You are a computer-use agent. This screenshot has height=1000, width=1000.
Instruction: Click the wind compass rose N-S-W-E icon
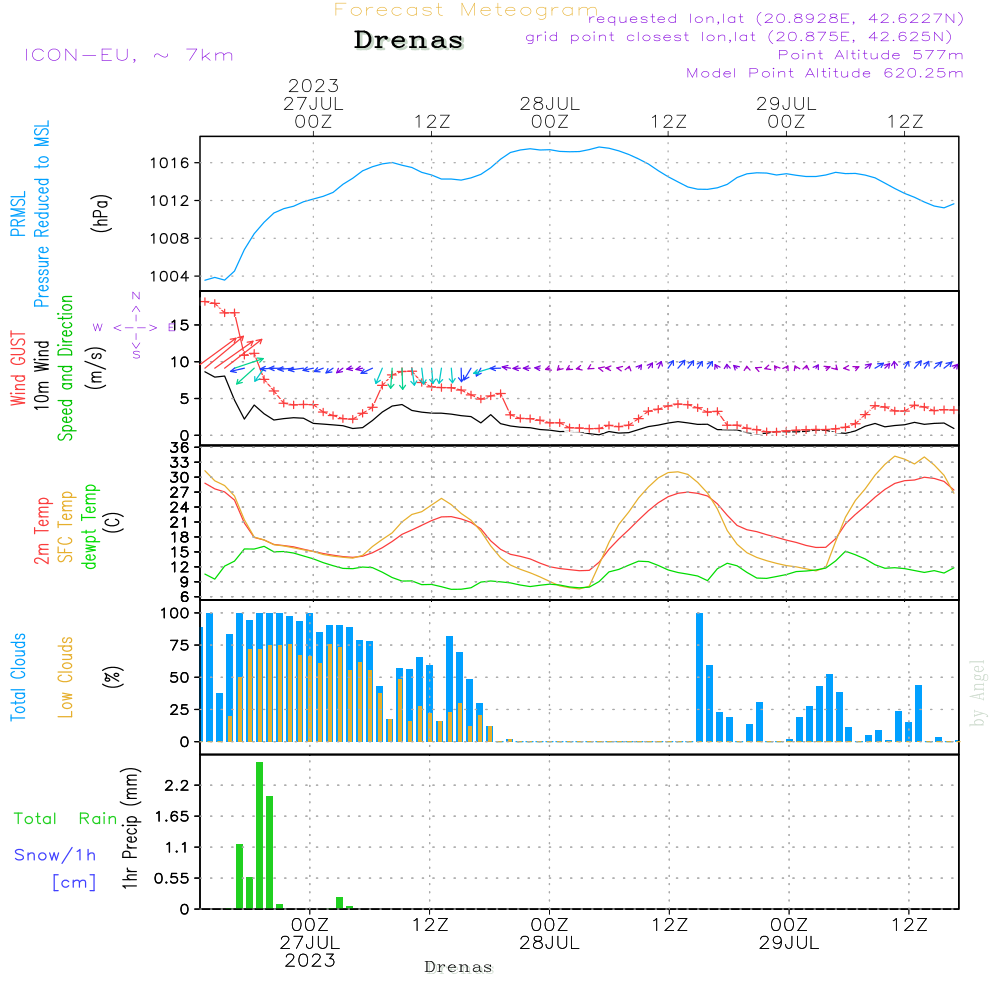135,327
